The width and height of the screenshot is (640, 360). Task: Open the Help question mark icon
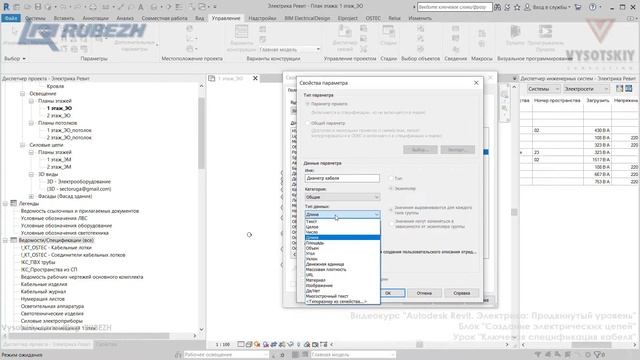(x=592, y=7)
